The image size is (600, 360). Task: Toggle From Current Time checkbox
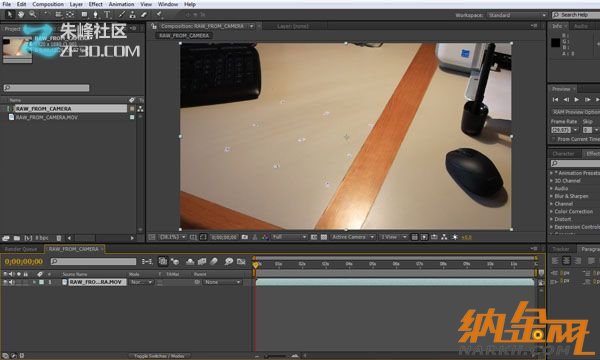point(554,139)
